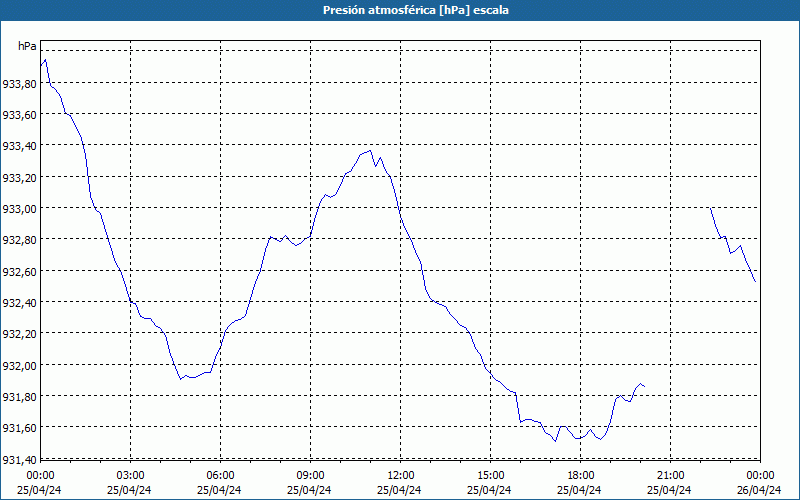Click the 932,00 y-axis value
Viewport: 800px width, 500px height.
[x=19, y=365]
